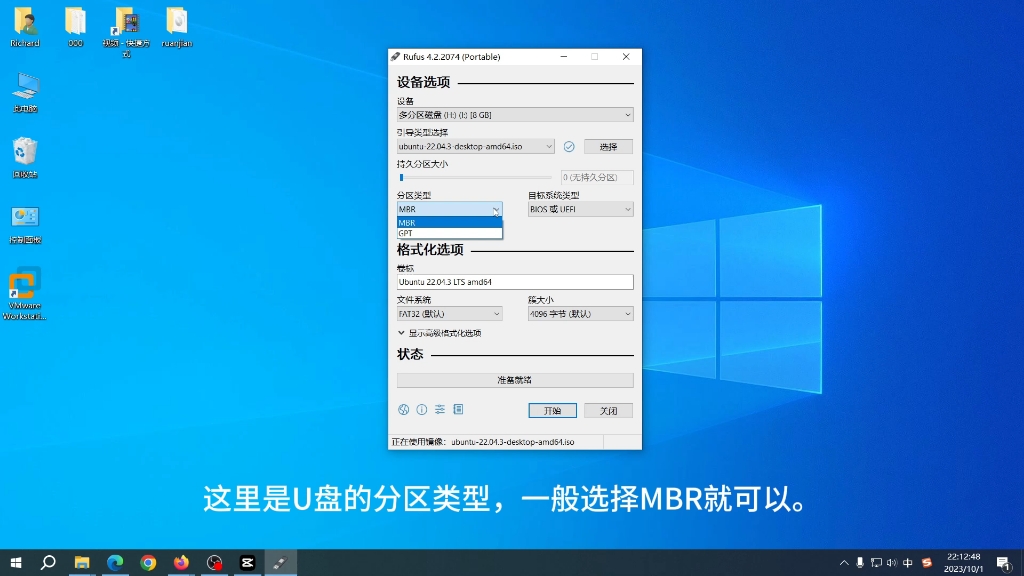Open This PC desktop icon
Viewport: 1024px width, 576px height.
point(25,93)
